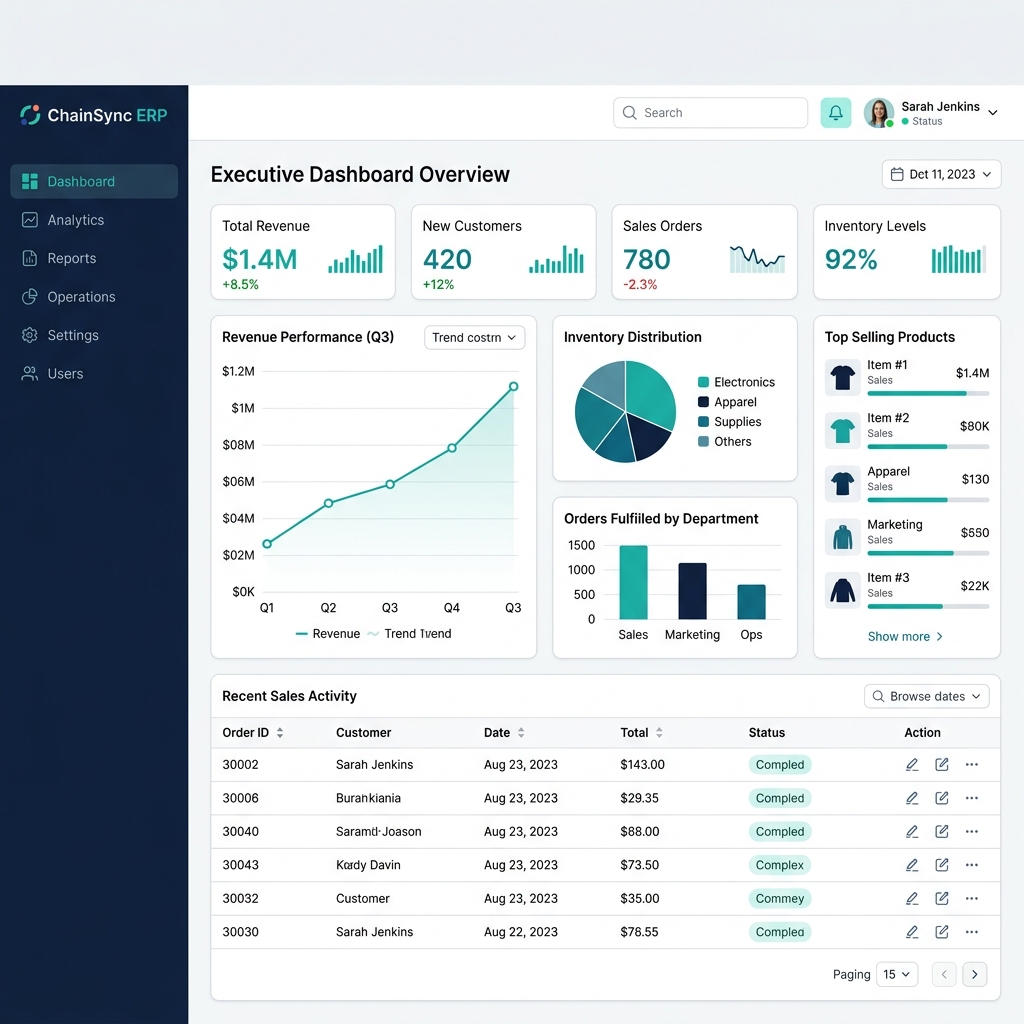Click the $73.50 total cell
Screen dimensions: 1024x1024
(639, 865)
